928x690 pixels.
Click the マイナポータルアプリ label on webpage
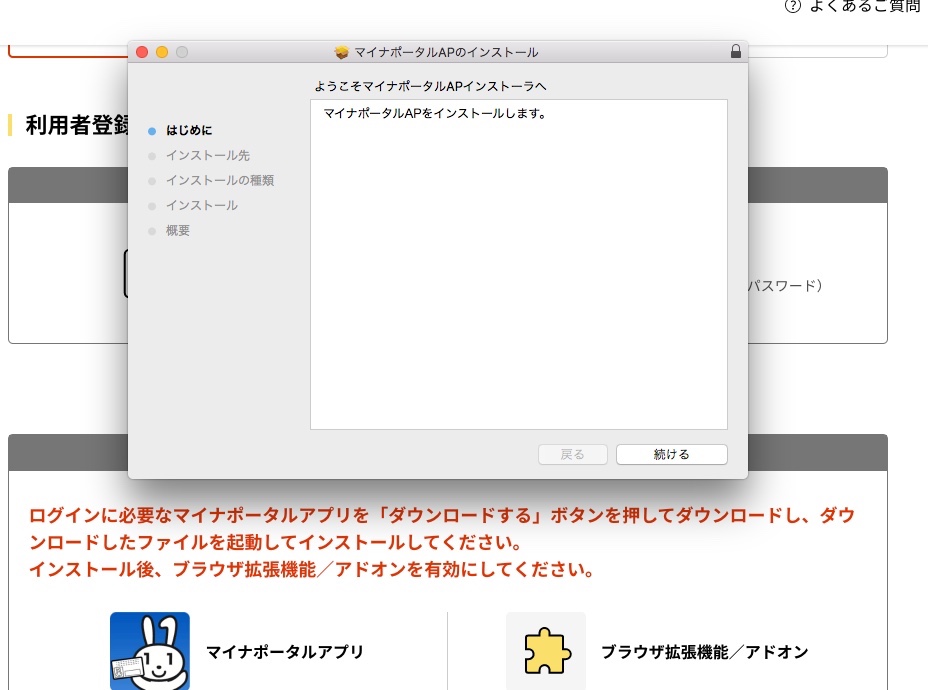click(x=285, y=652)
